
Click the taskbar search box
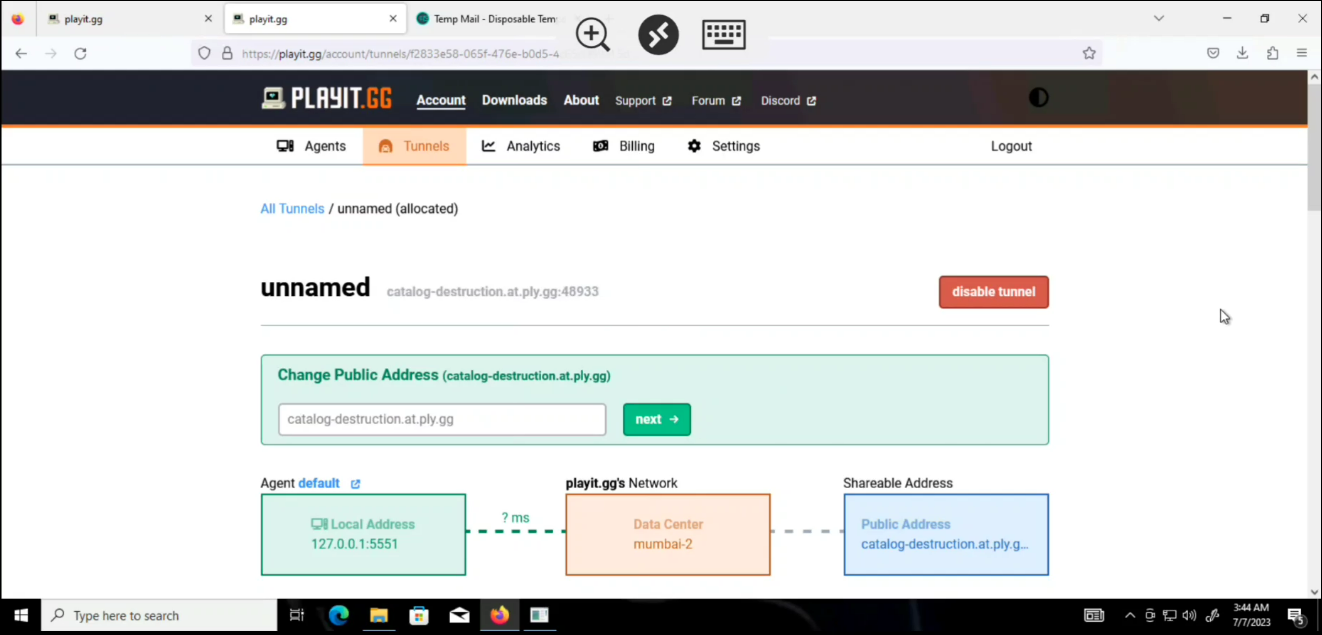point(159,615)
